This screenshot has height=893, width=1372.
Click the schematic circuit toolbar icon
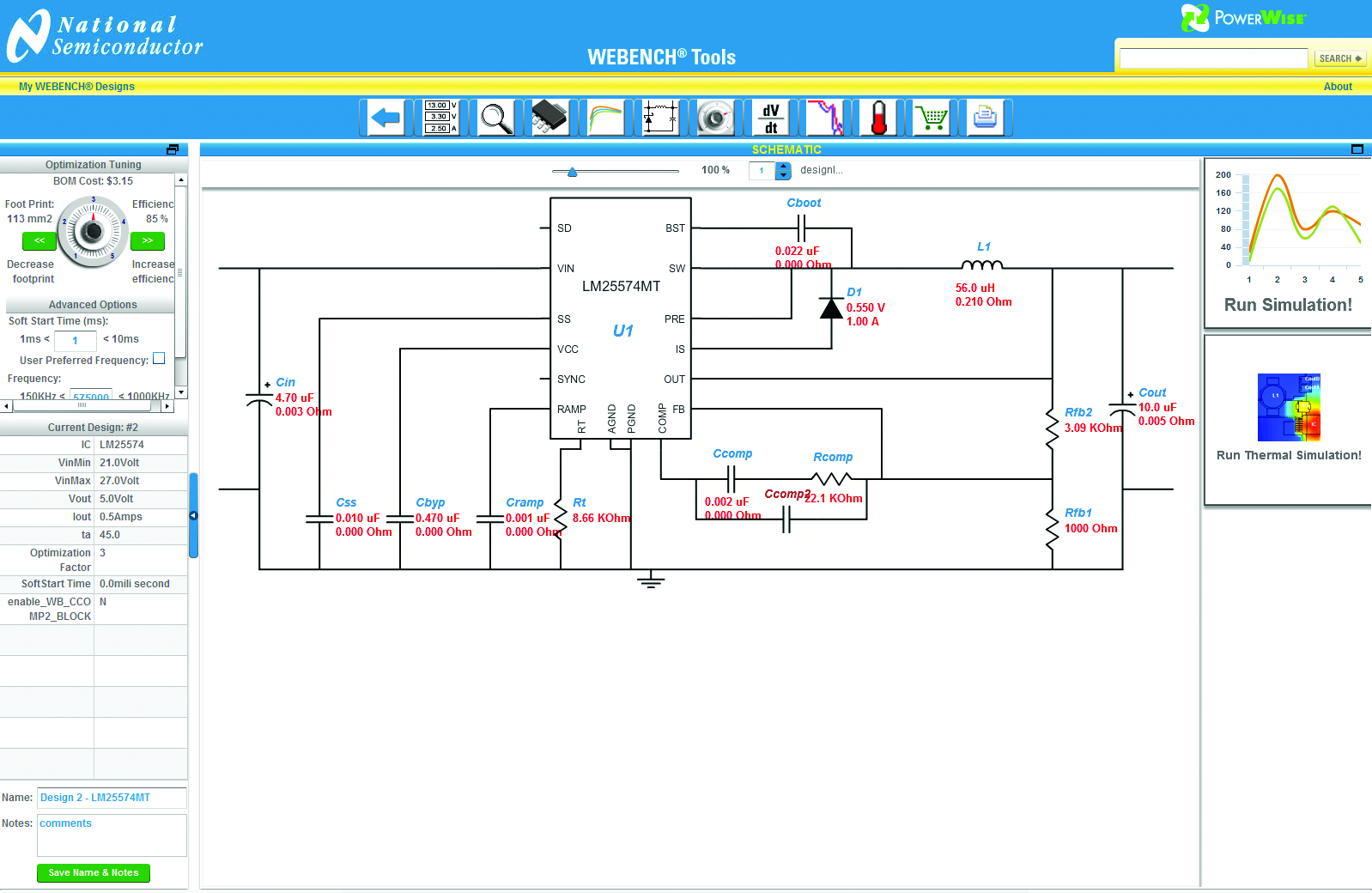[660, 118]
